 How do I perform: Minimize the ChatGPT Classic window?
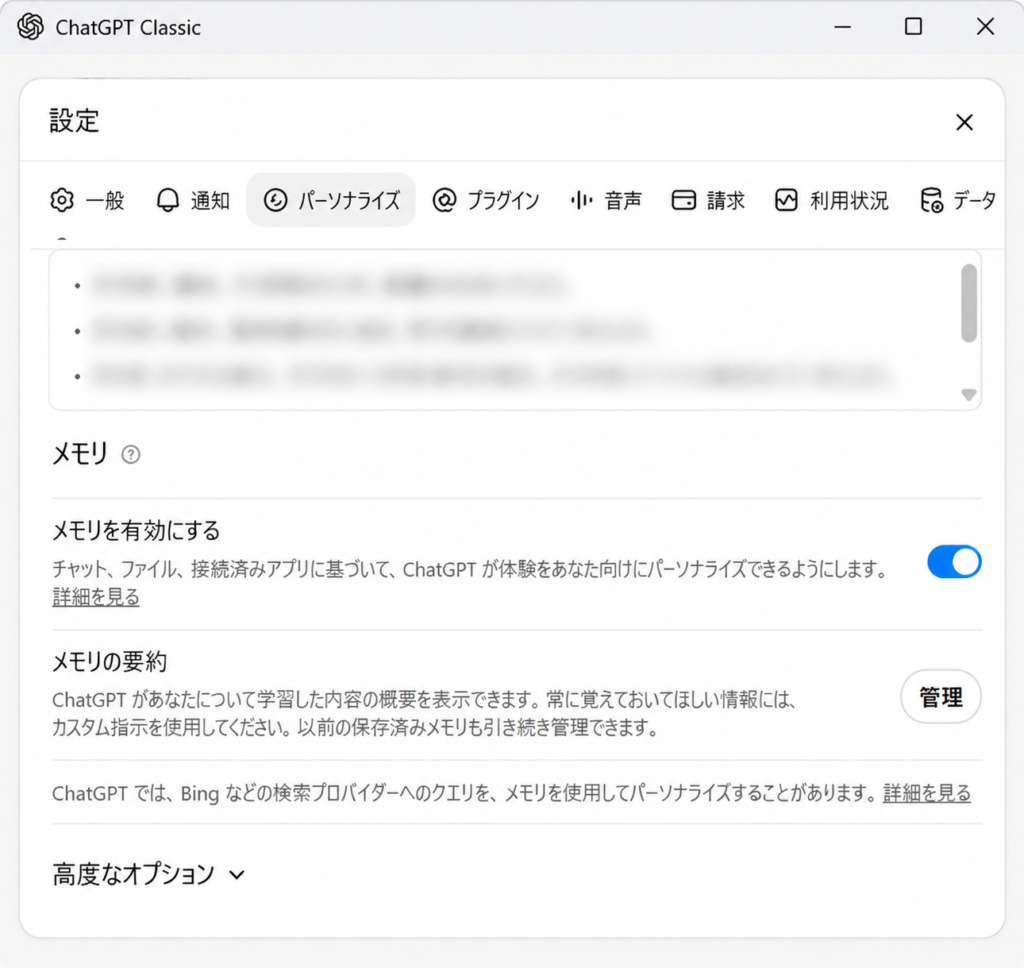pyautogui.click(x=842, y=27)
